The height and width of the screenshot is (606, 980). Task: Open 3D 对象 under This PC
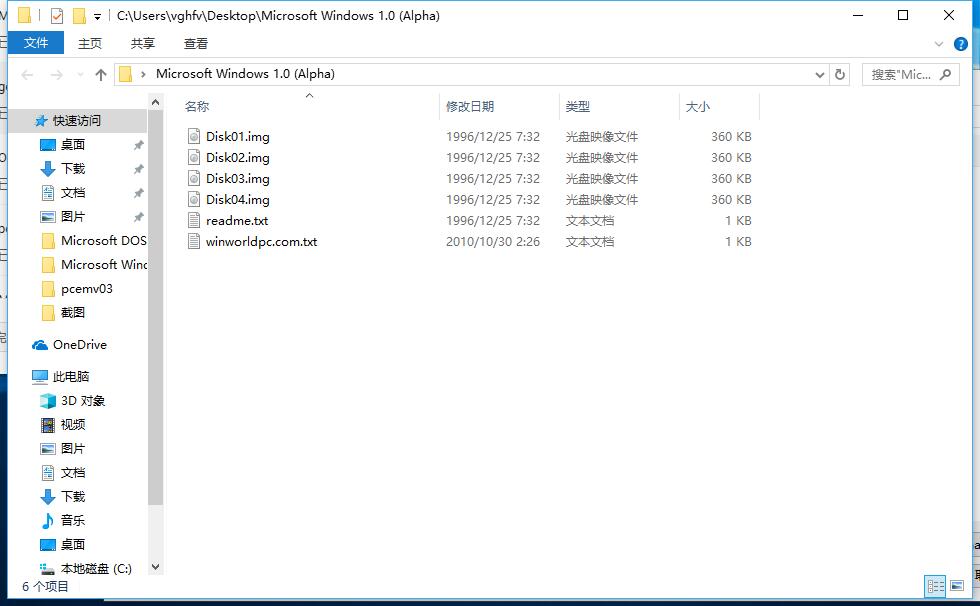[82, 401]
